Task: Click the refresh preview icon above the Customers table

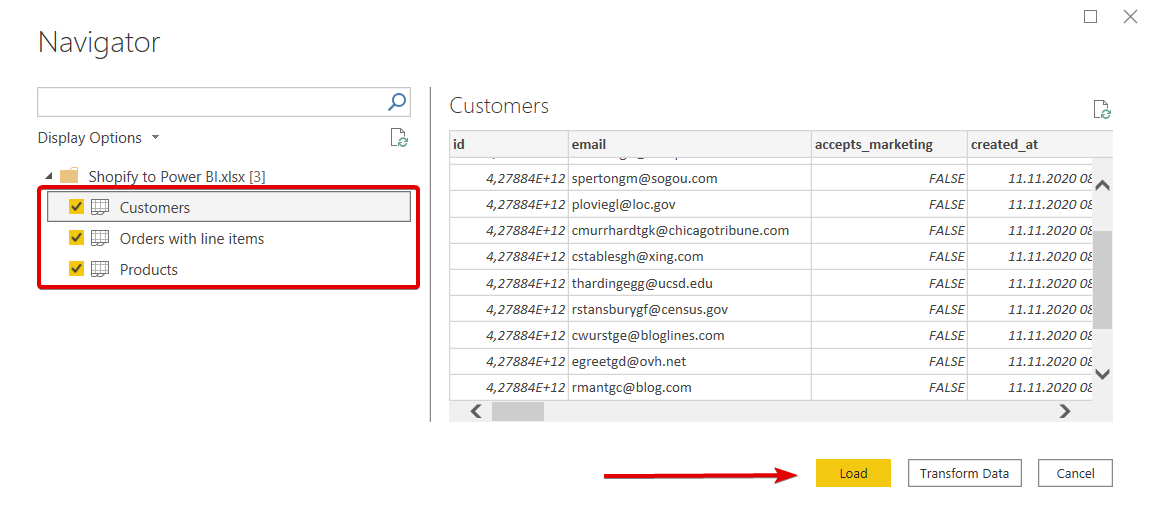Action: (1102, 109)
